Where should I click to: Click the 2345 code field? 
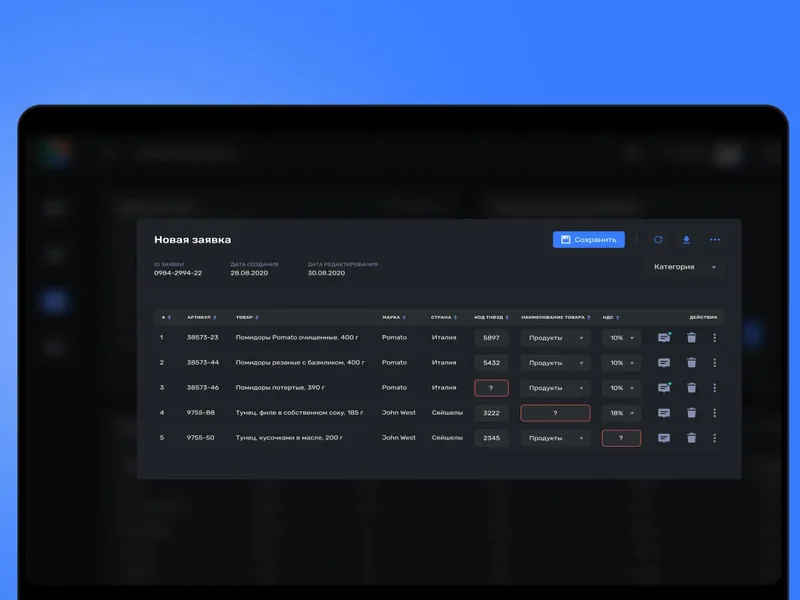pyautogui.click(x=491, y=438)
